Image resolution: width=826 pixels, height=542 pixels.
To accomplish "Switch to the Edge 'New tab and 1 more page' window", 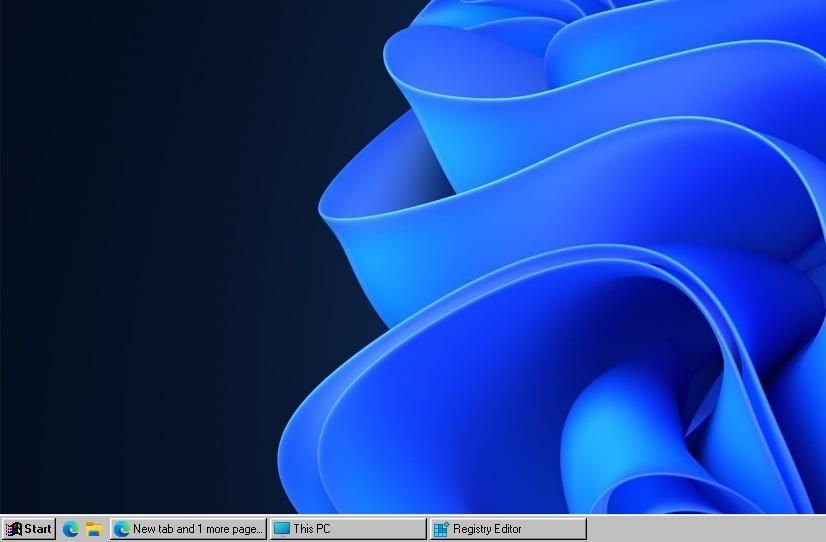I will click(x=189, y=529).
